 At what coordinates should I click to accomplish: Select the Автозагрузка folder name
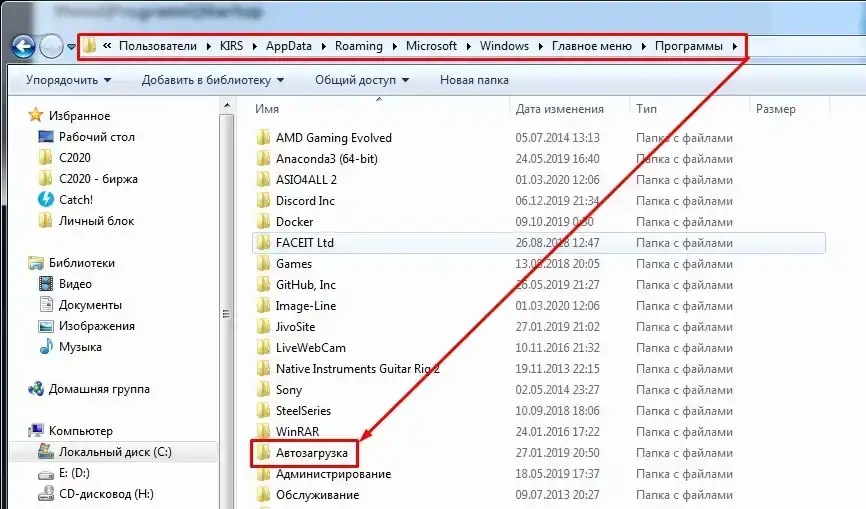point(312,453)
